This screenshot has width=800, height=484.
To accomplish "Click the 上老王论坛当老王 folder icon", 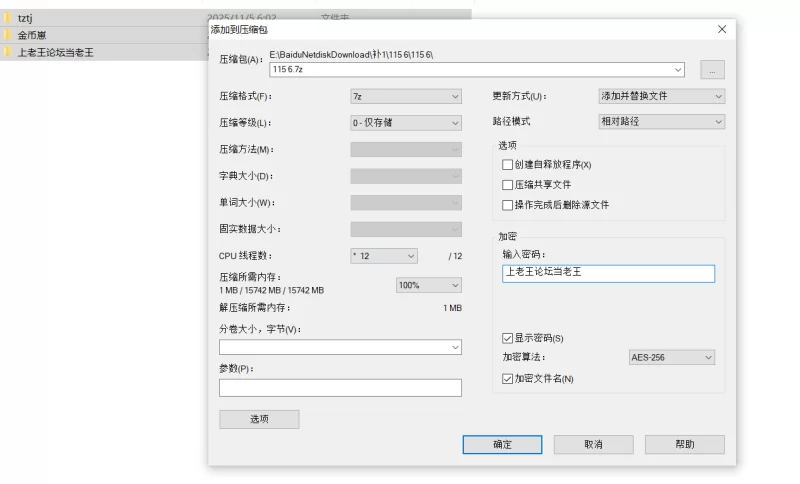I will 8,52.
